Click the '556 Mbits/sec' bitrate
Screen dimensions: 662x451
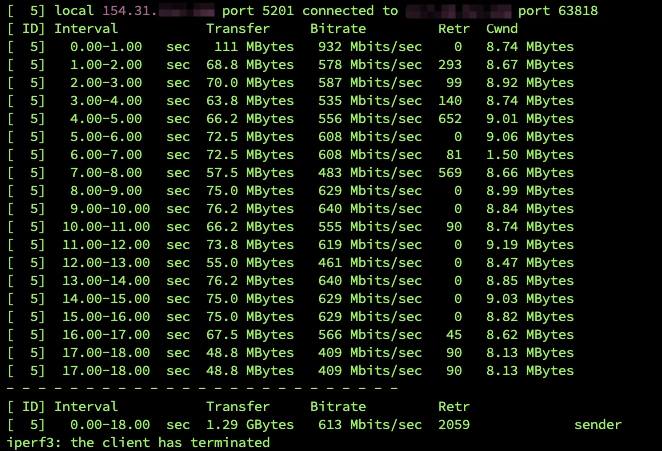pos(370,119)
